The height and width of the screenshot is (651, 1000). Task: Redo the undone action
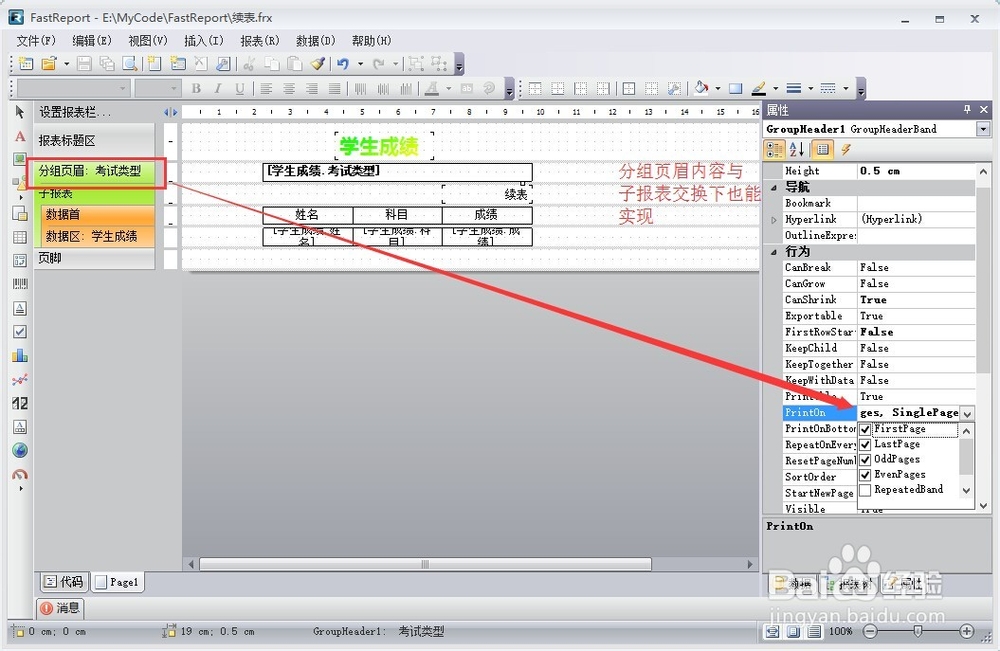(379, 63)
